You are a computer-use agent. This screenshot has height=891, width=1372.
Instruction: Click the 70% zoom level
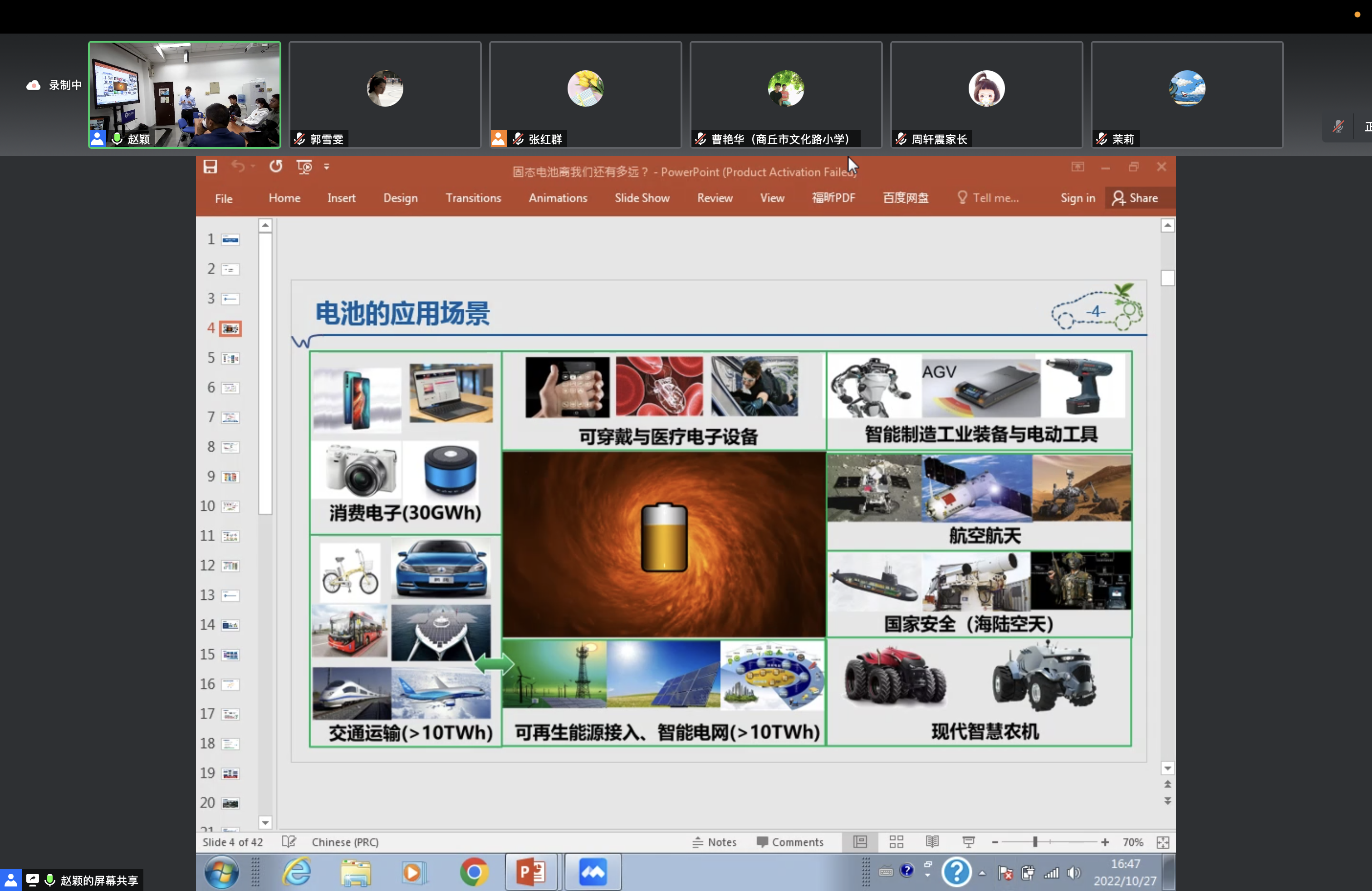pos(1133,842)
